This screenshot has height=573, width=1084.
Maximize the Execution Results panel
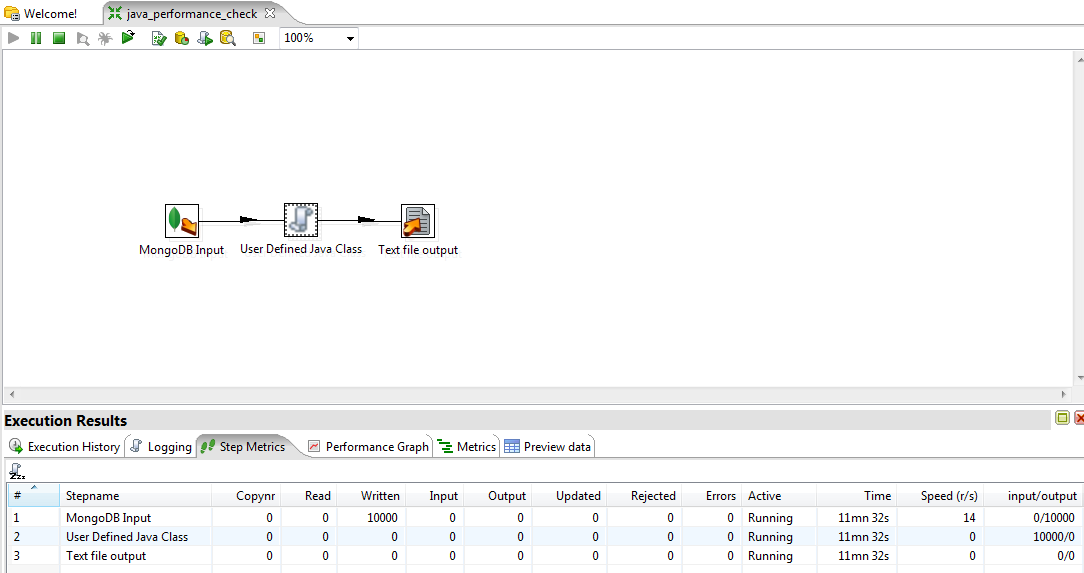click(x=1063, y=417)
